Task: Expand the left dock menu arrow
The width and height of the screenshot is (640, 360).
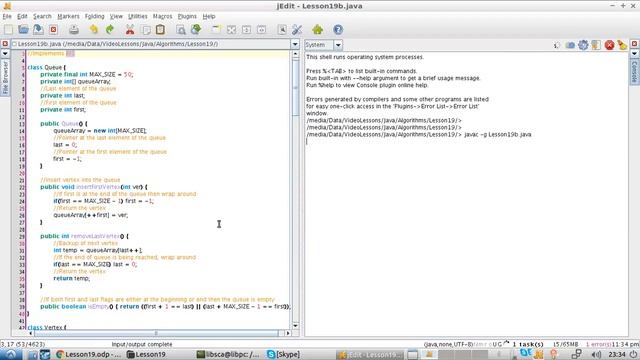Action: pyautogui.click(x=5, y=53)
